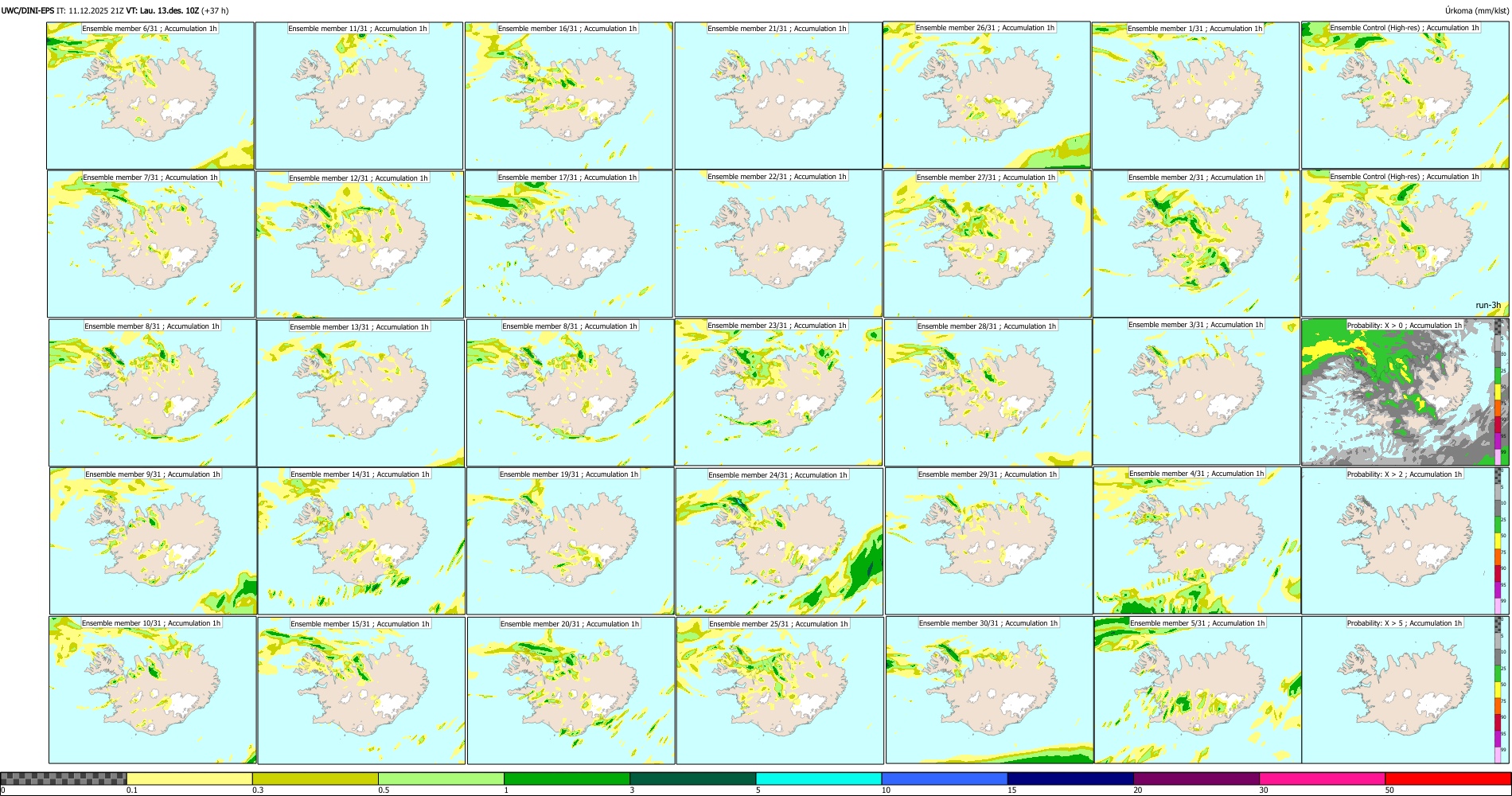Click the Ensemble member 26/31 map
Image resolution: width=1512 pixels, height=796 pixels.
pos(987,95)
